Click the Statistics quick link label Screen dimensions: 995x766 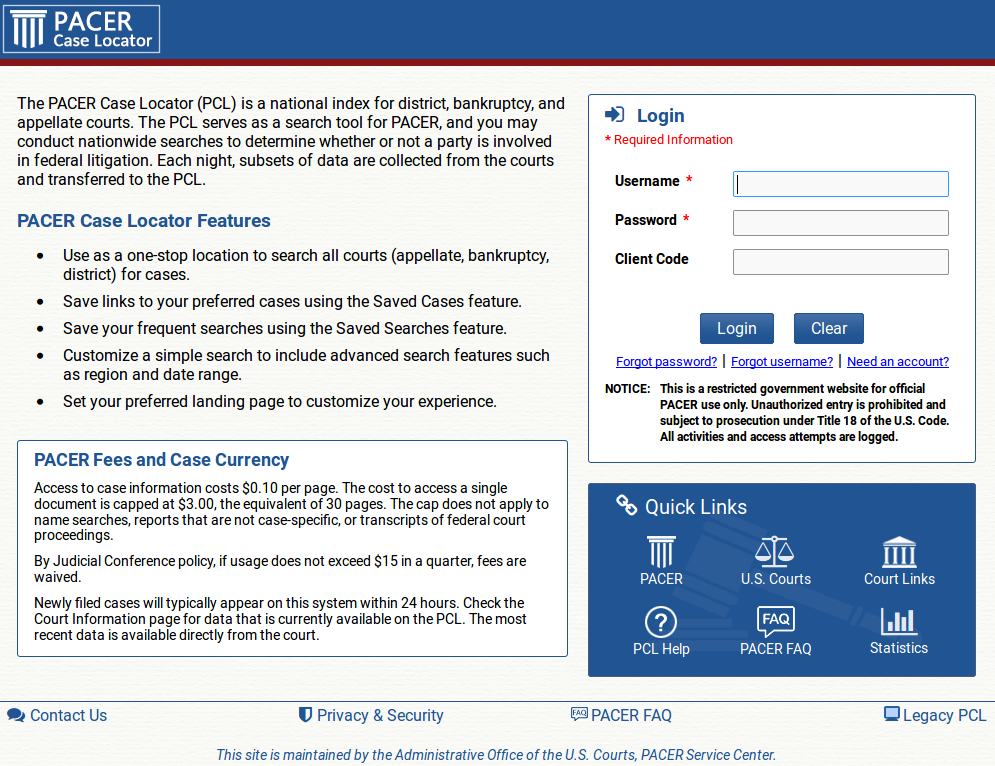(x=899, y=648)
